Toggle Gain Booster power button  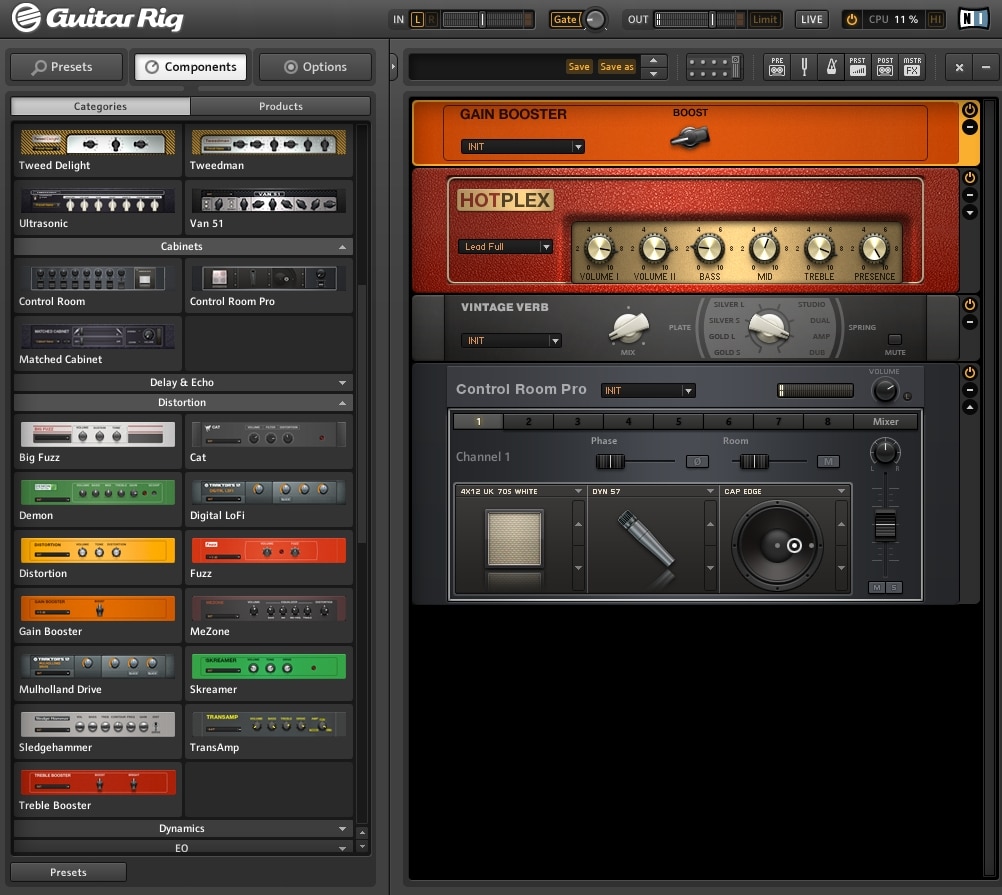(969, 110)
